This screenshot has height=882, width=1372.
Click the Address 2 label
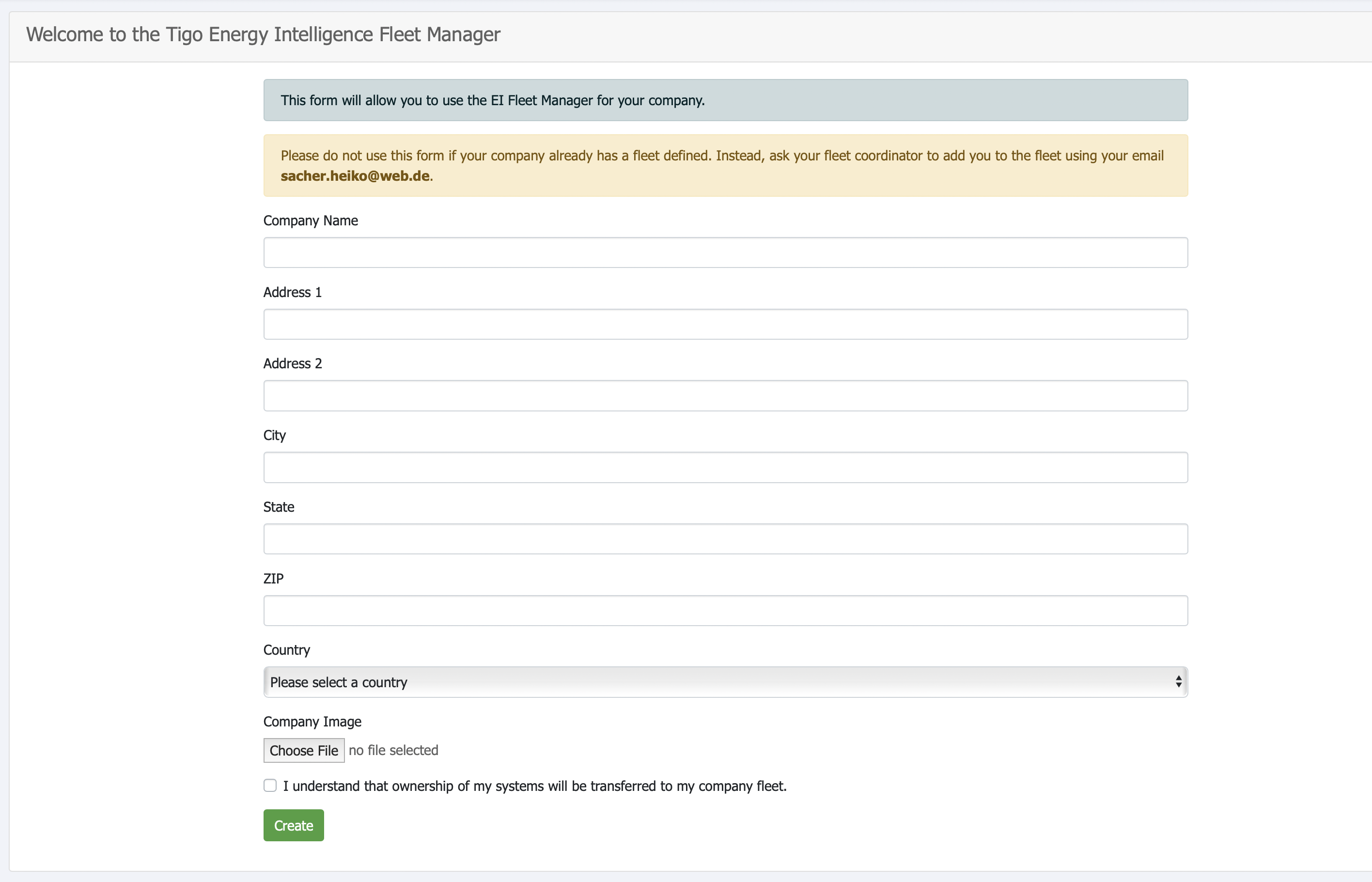(293, 363)
